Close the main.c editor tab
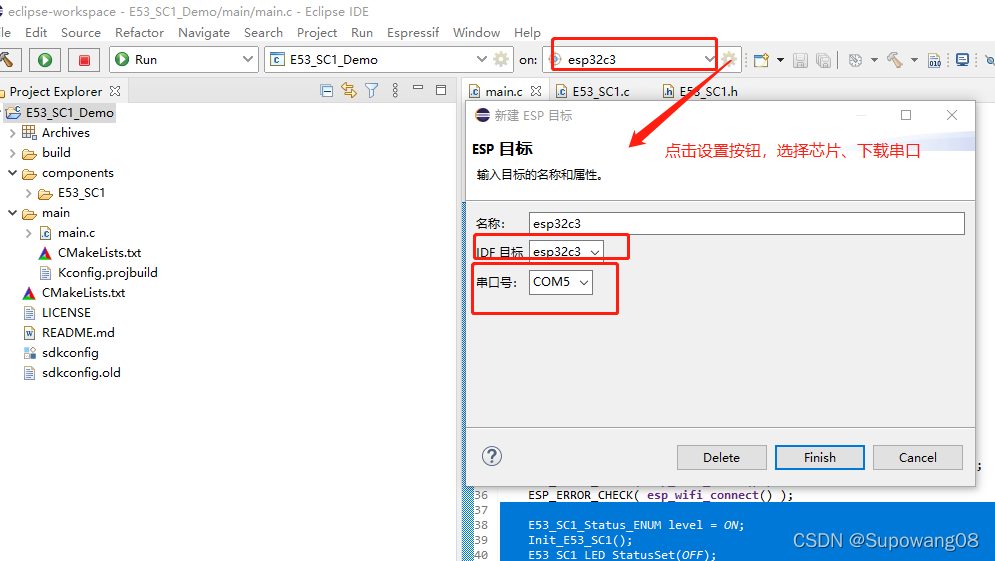The image size is (995, 561). [536, 91]
